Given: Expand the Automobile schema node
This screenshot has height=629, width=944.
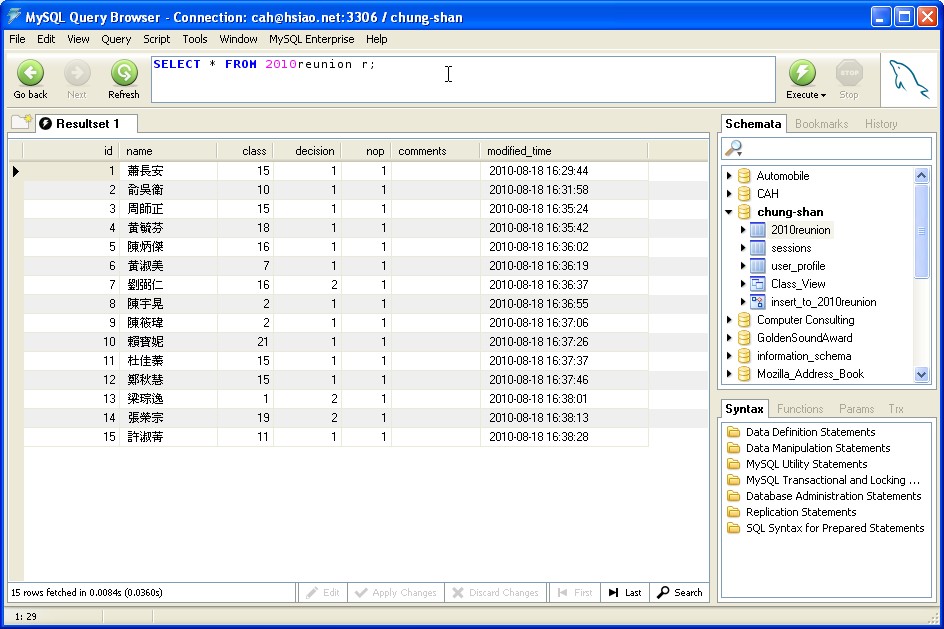Looking at the screenshot, I should (729, 176).
